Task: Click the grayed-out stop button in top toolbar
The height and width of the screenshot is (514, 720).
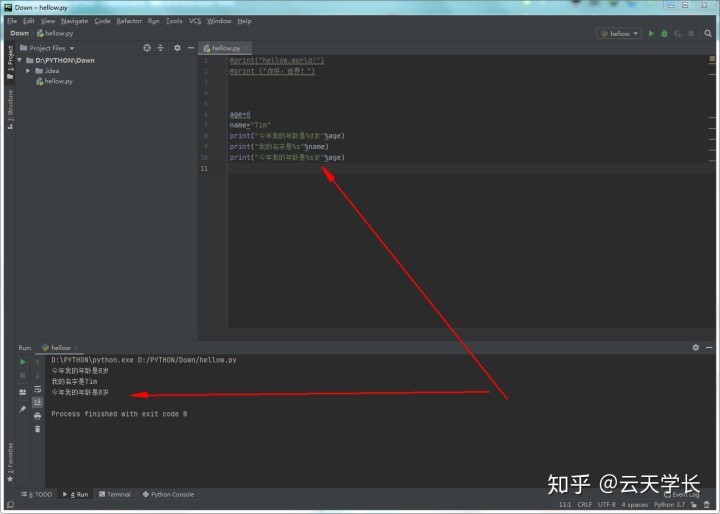Action: pos(691,34)
